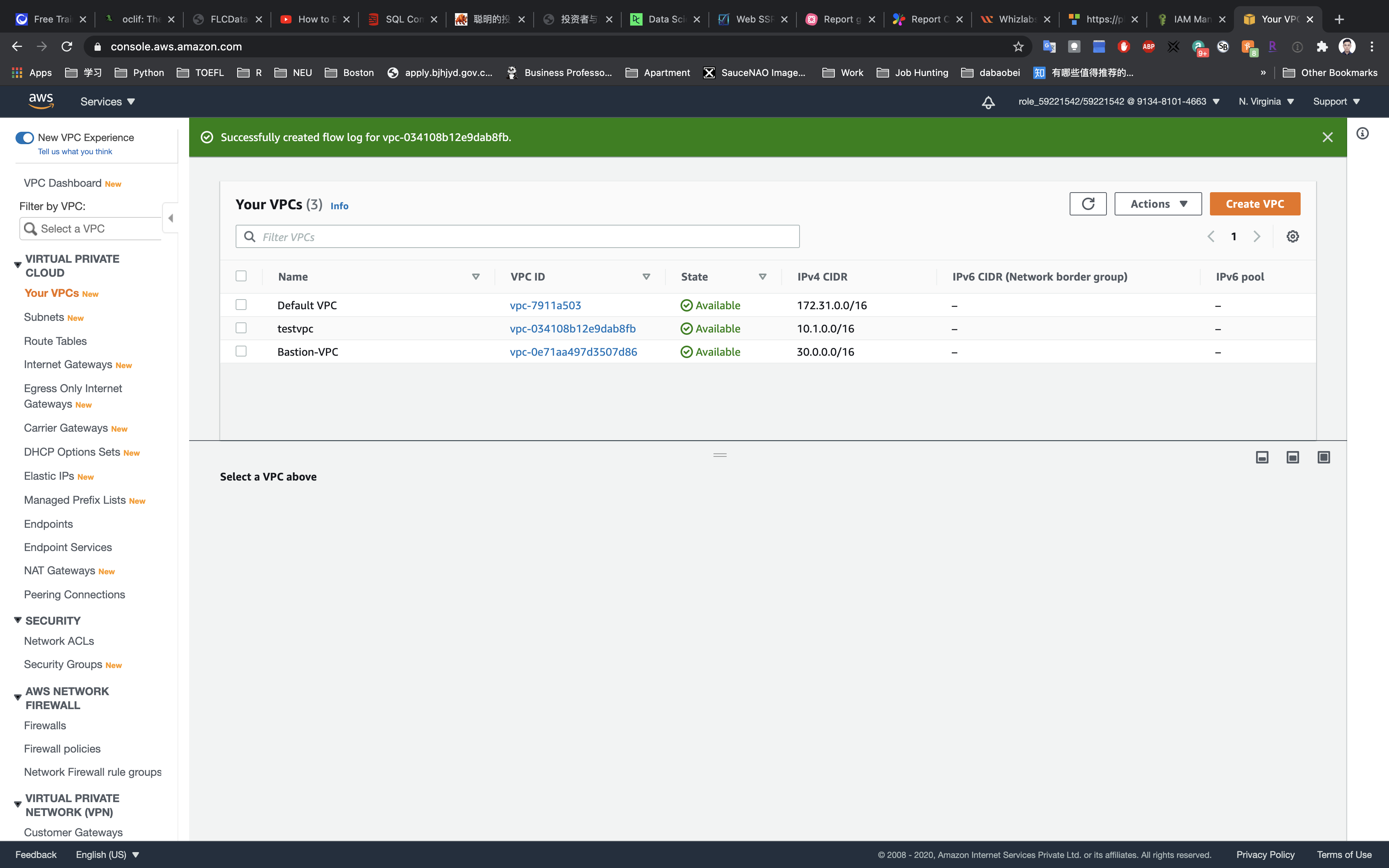
Task: Open the N. Virginia region dropdown
Action: 1266,102
